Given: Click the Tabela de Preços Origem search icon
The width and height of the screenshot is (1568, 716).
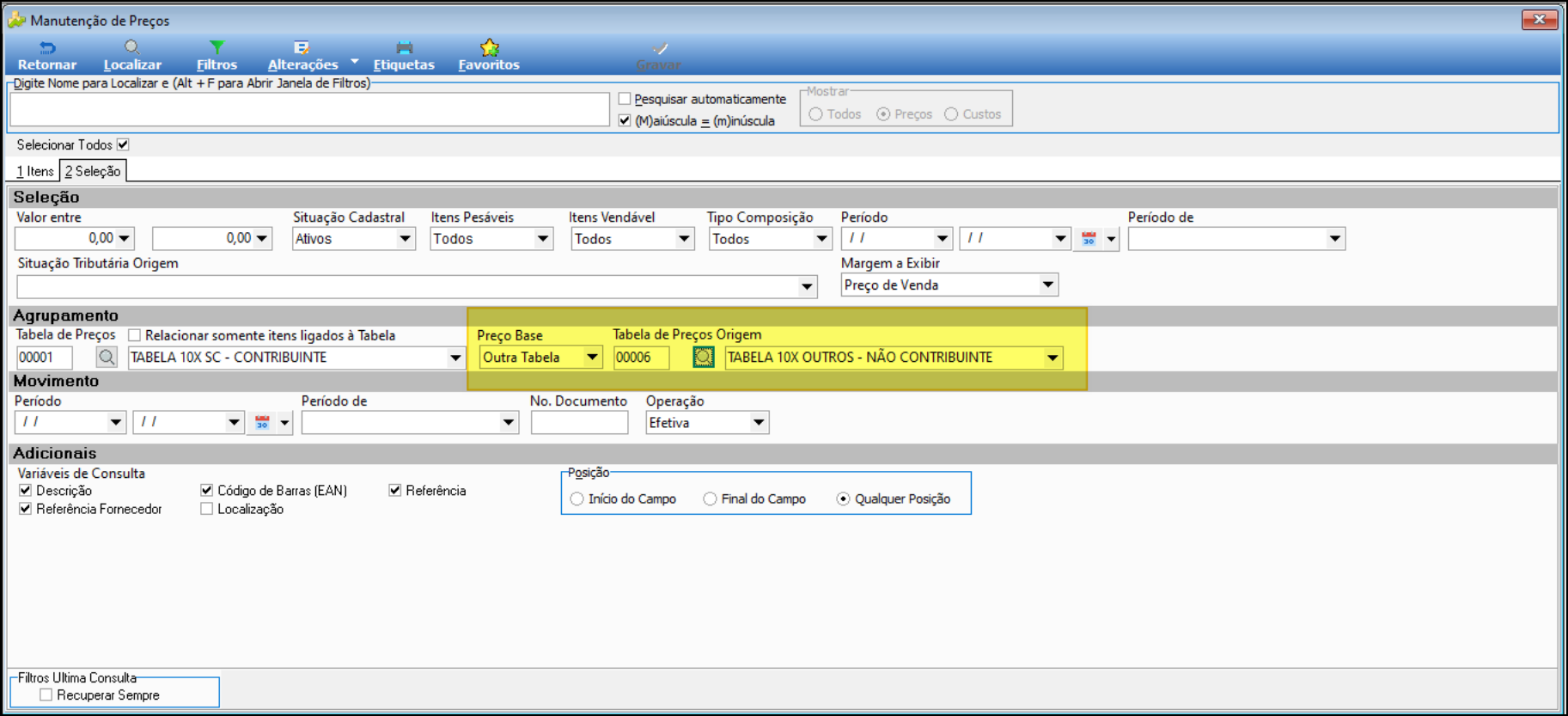Looking at the screenshot, I should click(x=704, y=357).
